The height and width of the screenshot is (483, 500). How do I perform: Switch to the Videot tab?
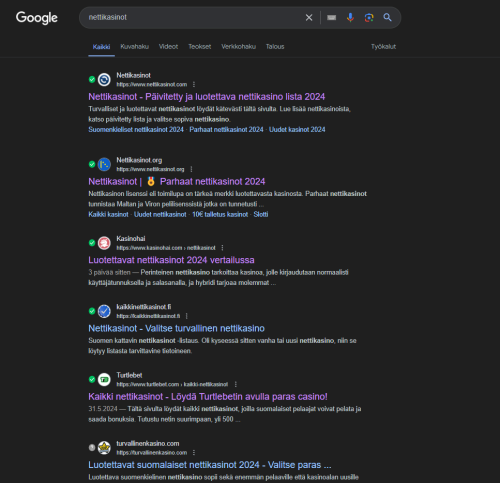click(x=168, y=47)
